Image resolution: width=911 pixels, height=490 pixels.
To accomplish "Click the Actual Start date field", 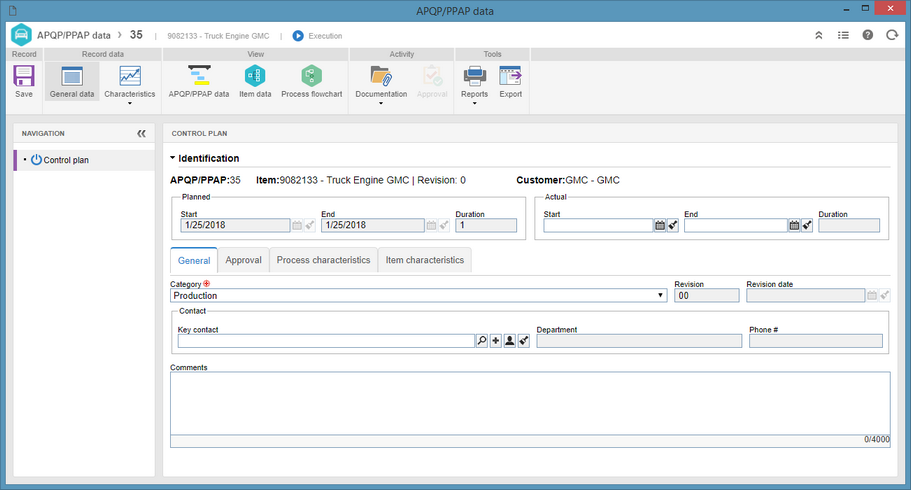I will pos(598,226).
